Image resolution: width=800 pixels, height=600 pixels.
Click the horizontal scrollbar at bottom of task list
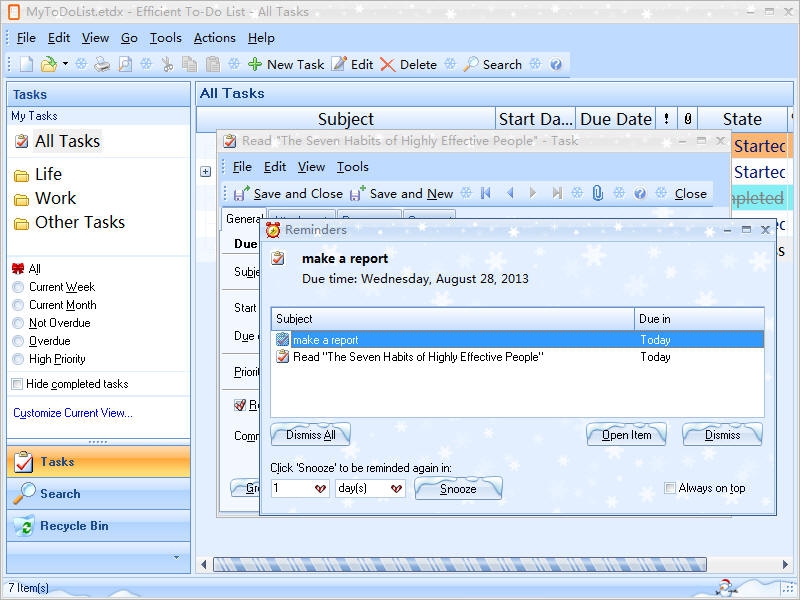pyautogui.click(x=460, y=565)
